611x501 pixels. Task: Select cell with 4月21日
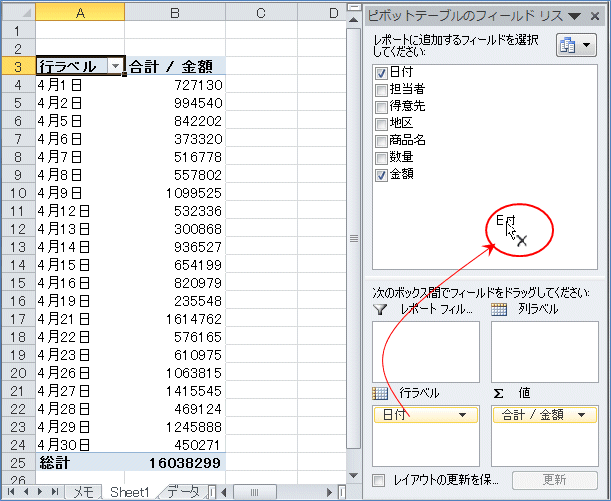[x=80, y=319]
